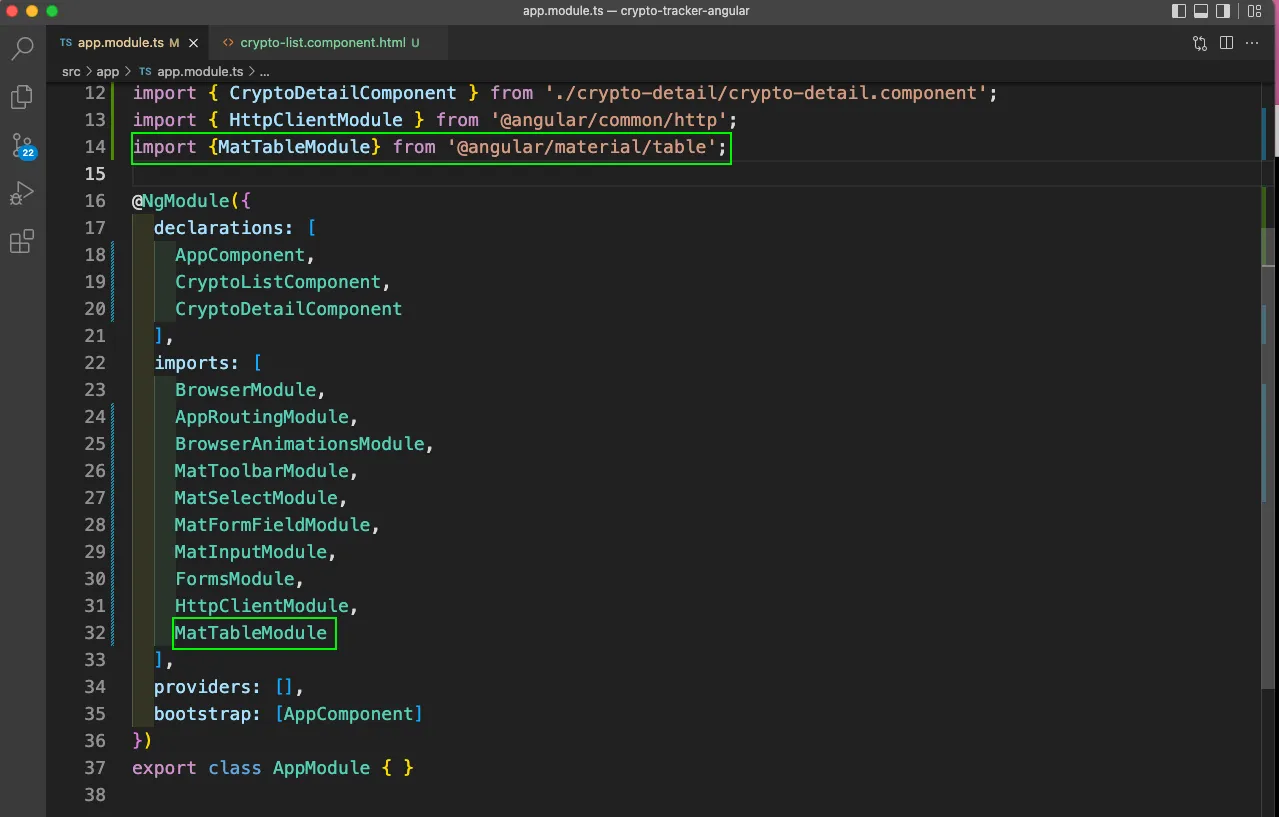
Task: Toggle the secondary sidebar layout icon
Action: [x=1223, y=11]
